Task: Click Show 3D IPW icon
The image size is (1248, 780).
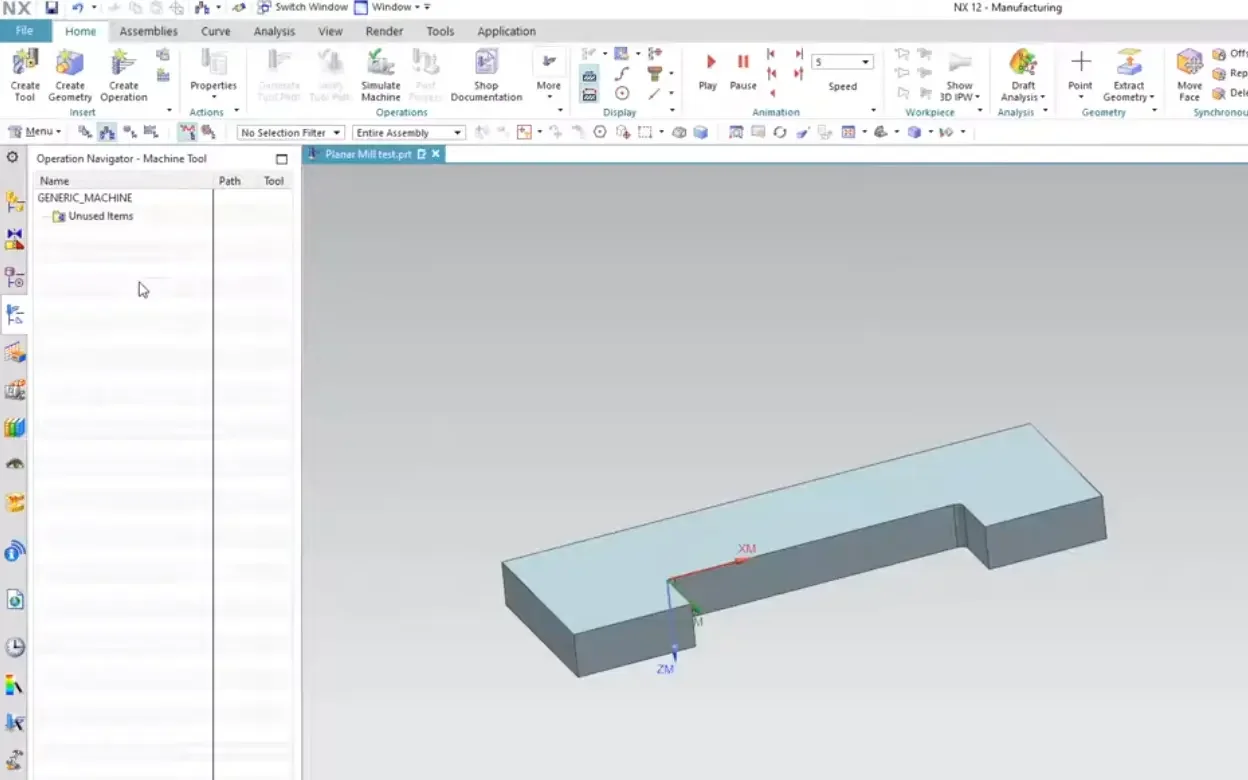Action: [x=960, y=63]
